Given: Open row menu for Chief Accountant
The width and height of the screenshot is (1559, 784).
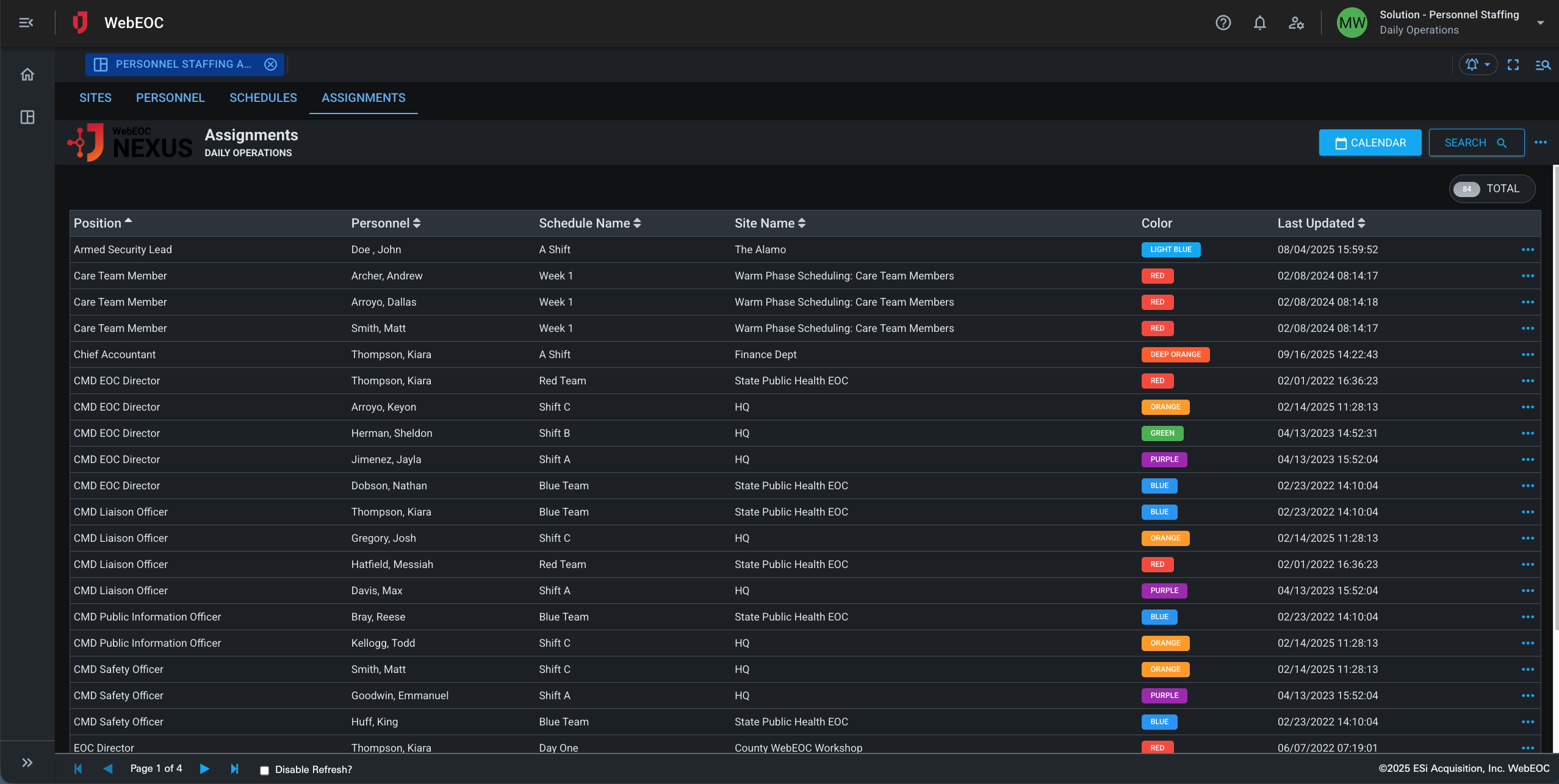Looking at the screenshot, I should (x=1527, y=354).
